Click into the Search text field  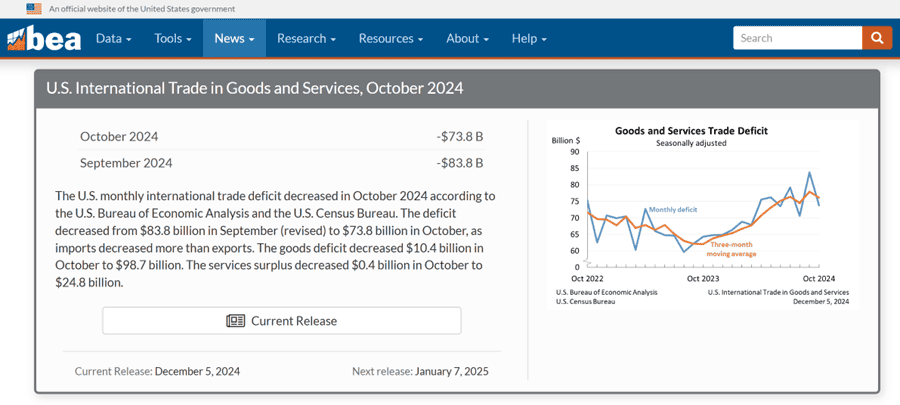[797, 38]
